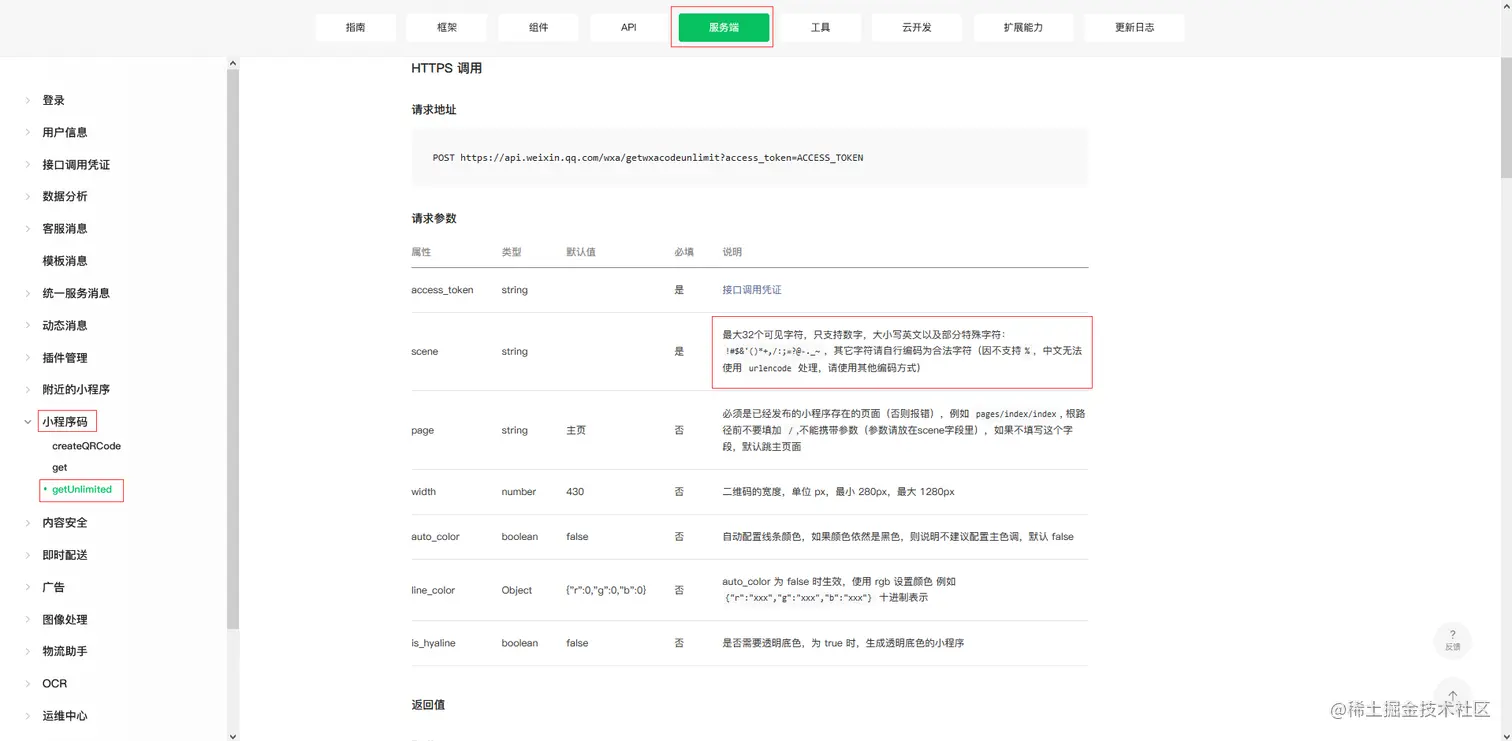Click the HTTPS 调用 heading

pyautogui.click(x=447, y=68)
